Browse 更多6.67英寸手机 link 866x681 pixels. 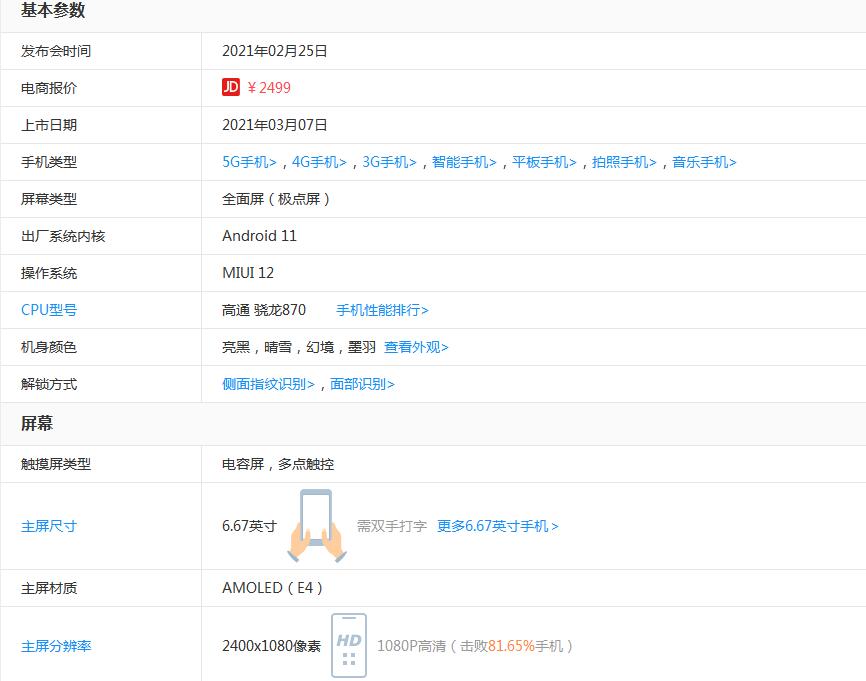[x=497, y=526]
